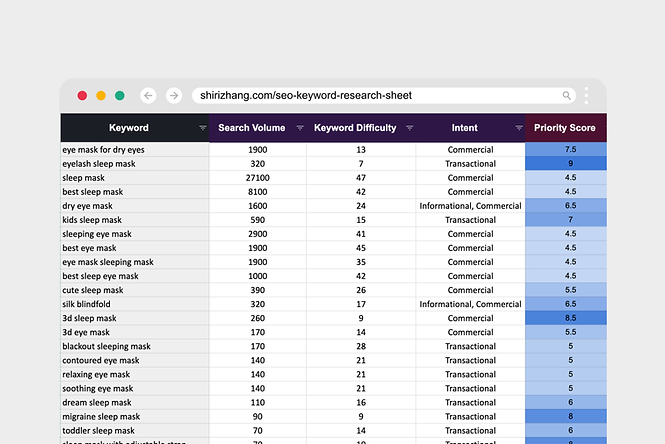Image resolution: width=665 pixels, height=444 pixels.
Task: Click the 'dry eye mask' keyword cell
Action: coord(134,206)
